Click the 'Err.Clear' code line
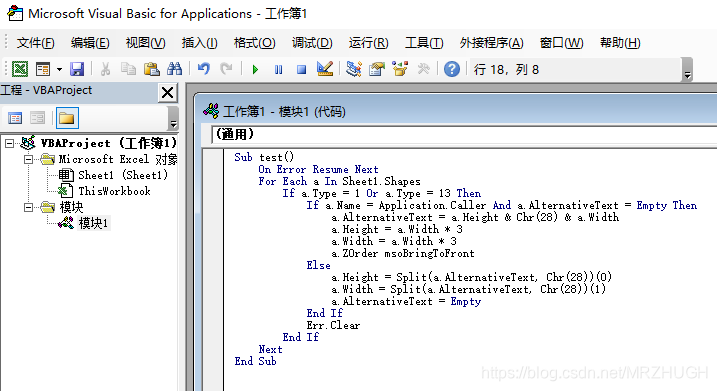This screenshot has height=391, width=717. 333,325
